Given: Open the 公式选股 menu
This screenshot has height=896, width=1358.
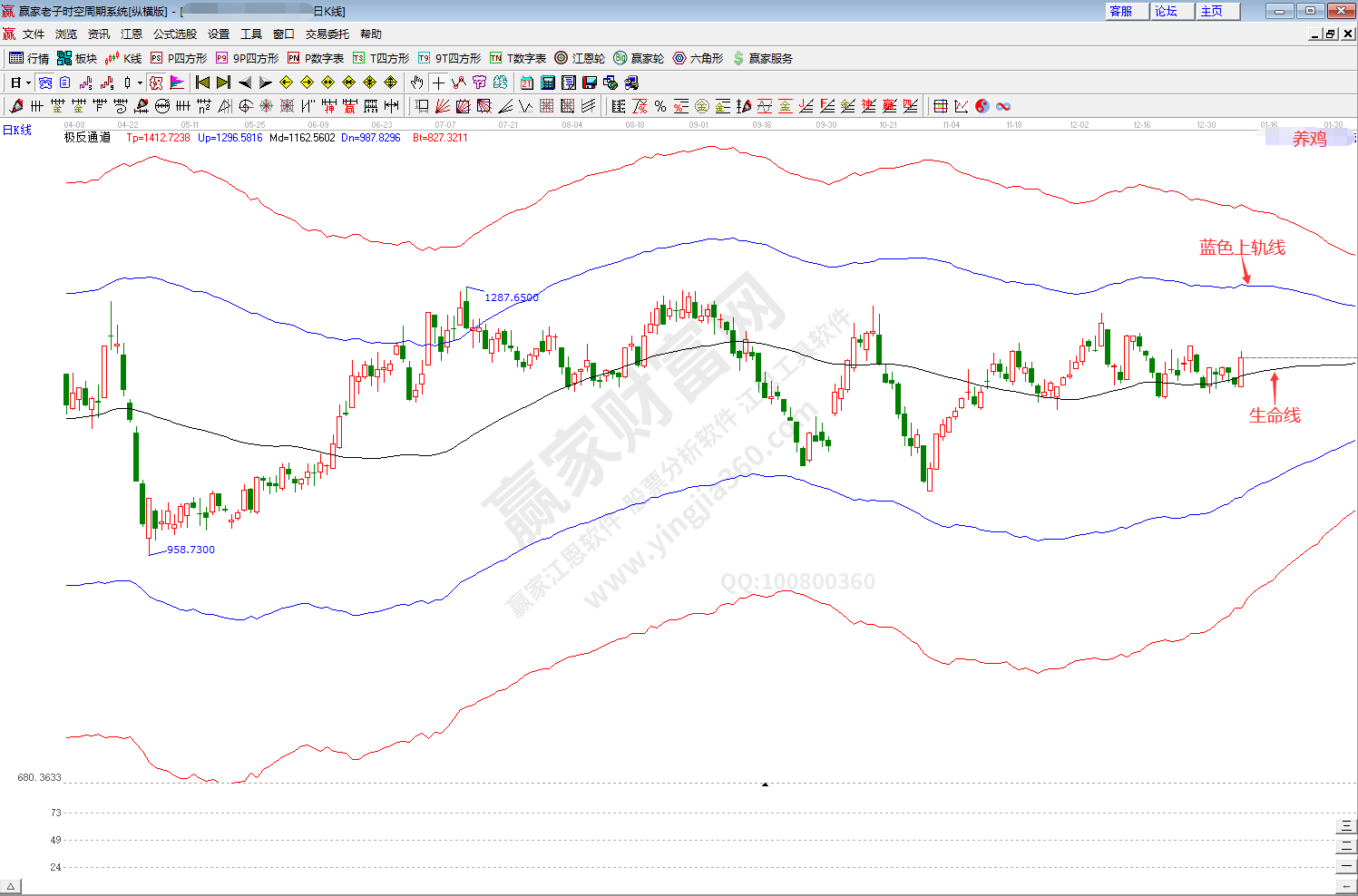Looking at the screenshot, I should [174, 34].
